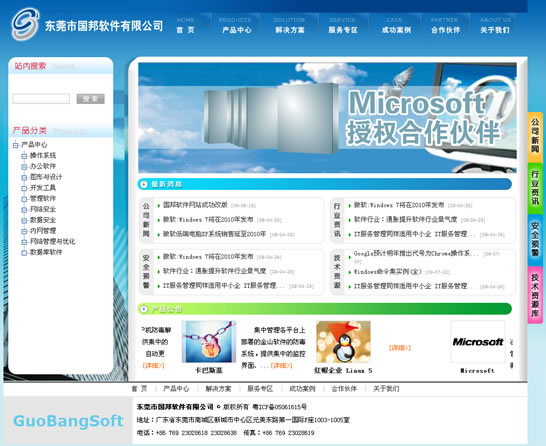The image size is (546, 446).
Task: Collapse the 产品中心 root tree node box
Action: point(15,145)
